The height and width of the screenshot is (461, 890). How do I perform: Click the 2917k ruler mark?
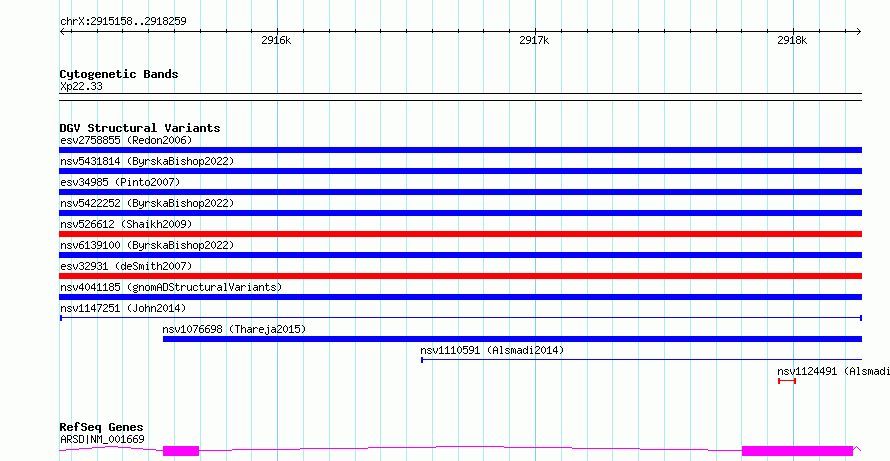(x=535, y=40)
